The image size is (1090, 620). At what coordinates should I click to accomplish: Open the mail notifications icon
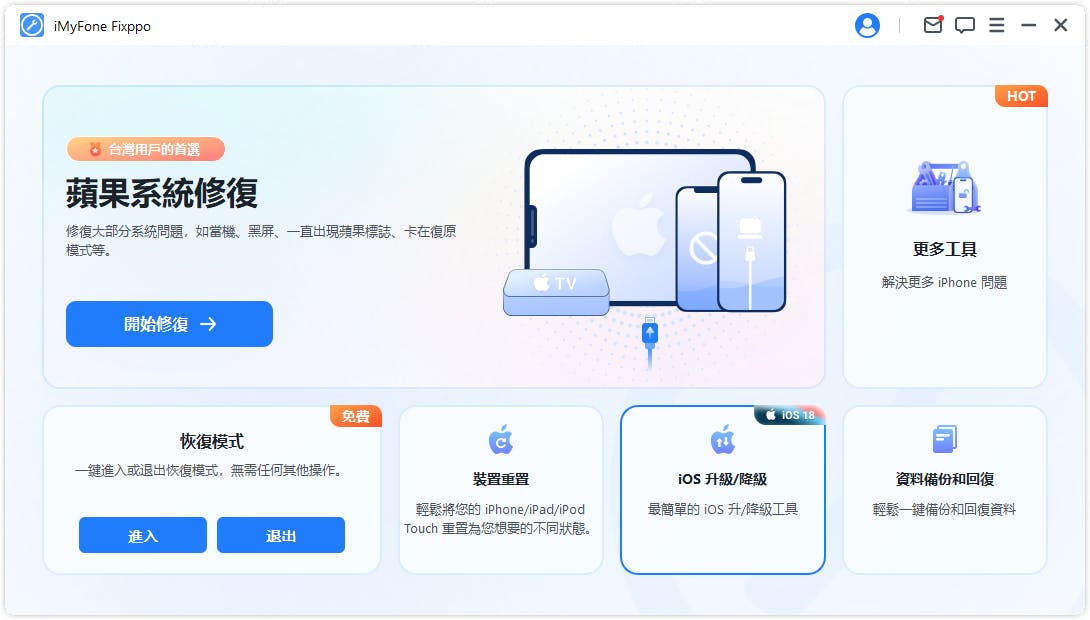(933, 26)
